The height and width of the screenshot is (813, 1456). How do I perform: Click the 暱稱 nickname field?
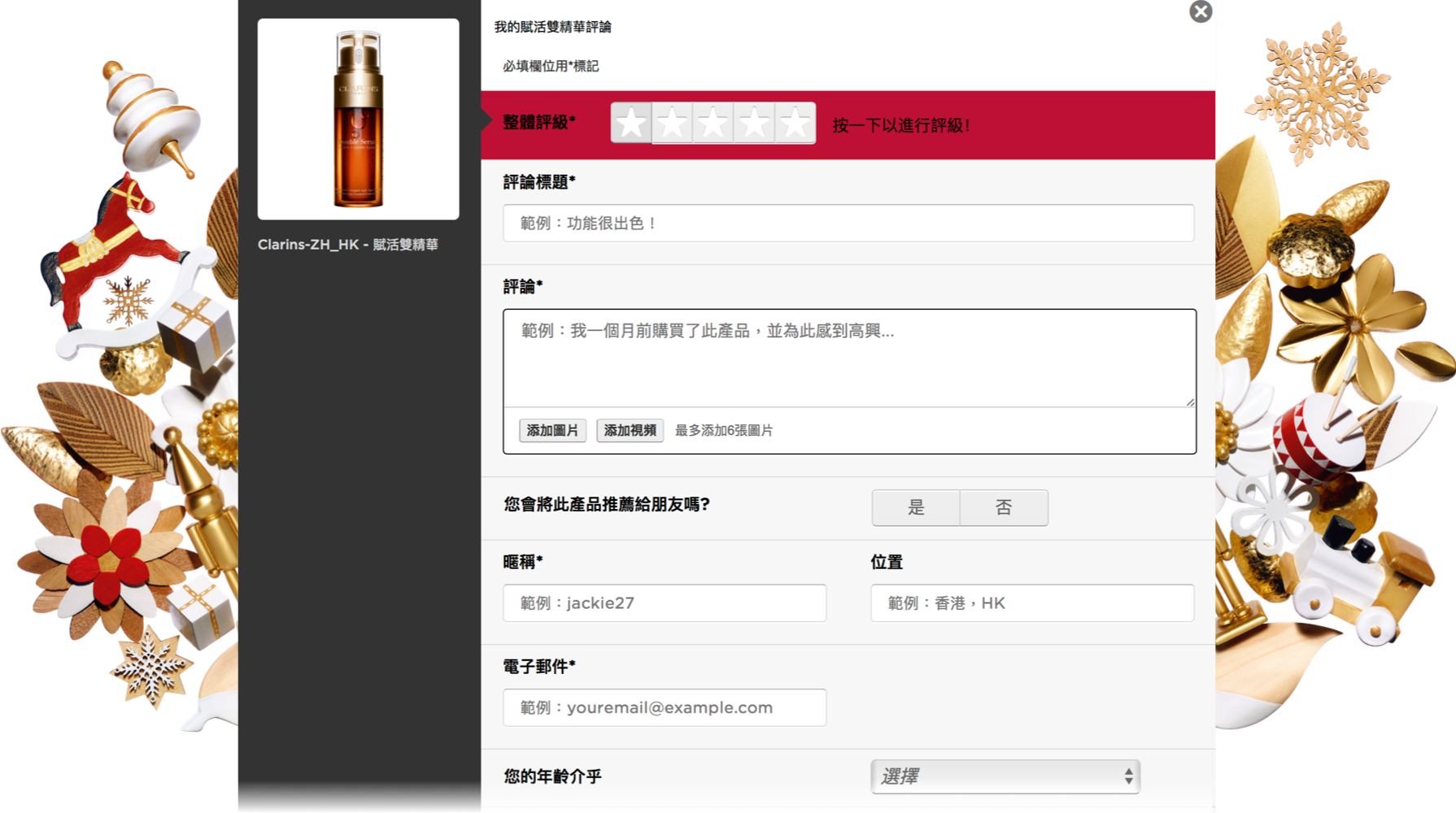(665, 603)
